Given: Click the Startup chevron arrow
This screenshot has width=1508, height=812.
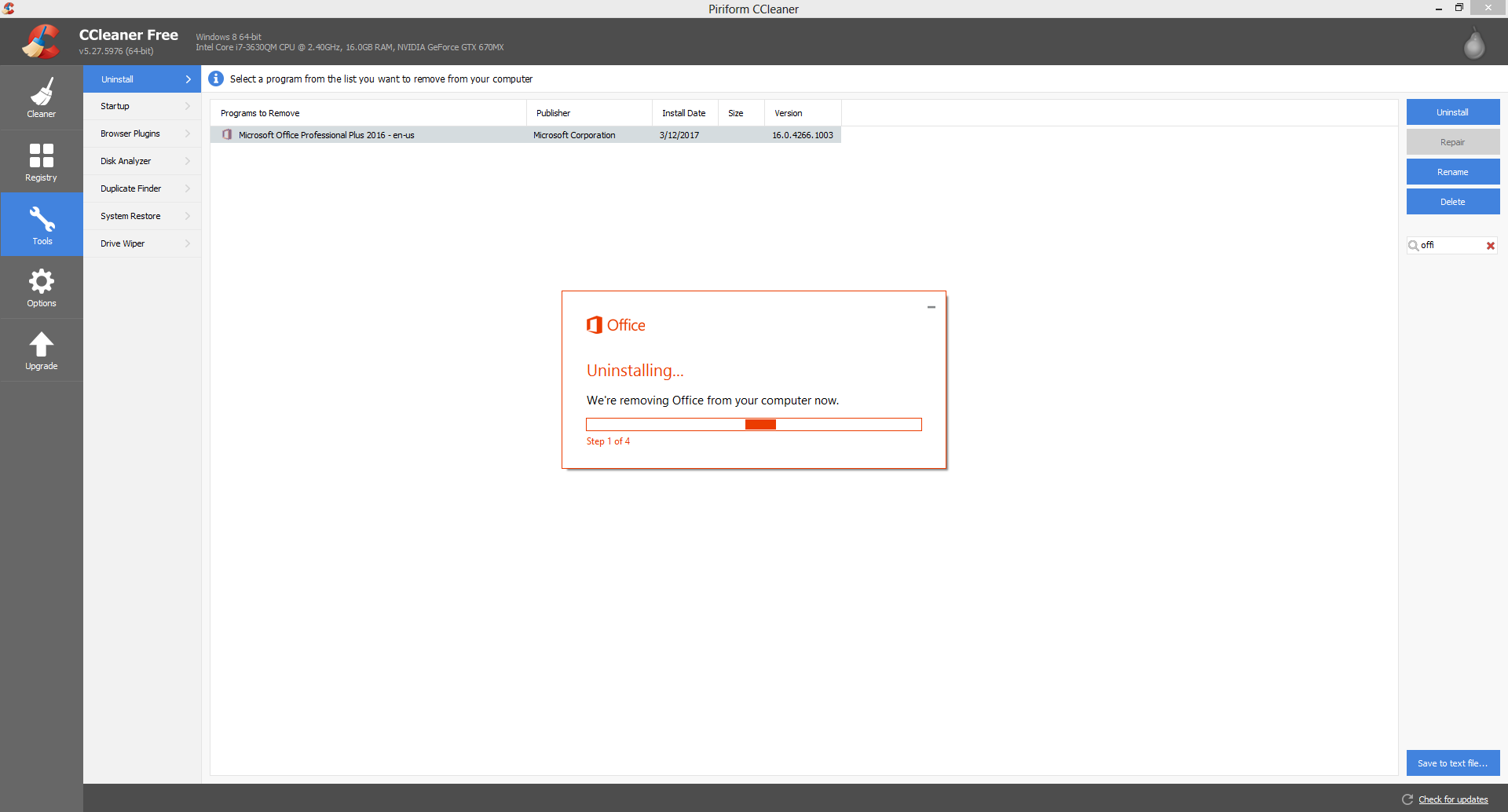Looking at the screenshot, I should point(188,106).
